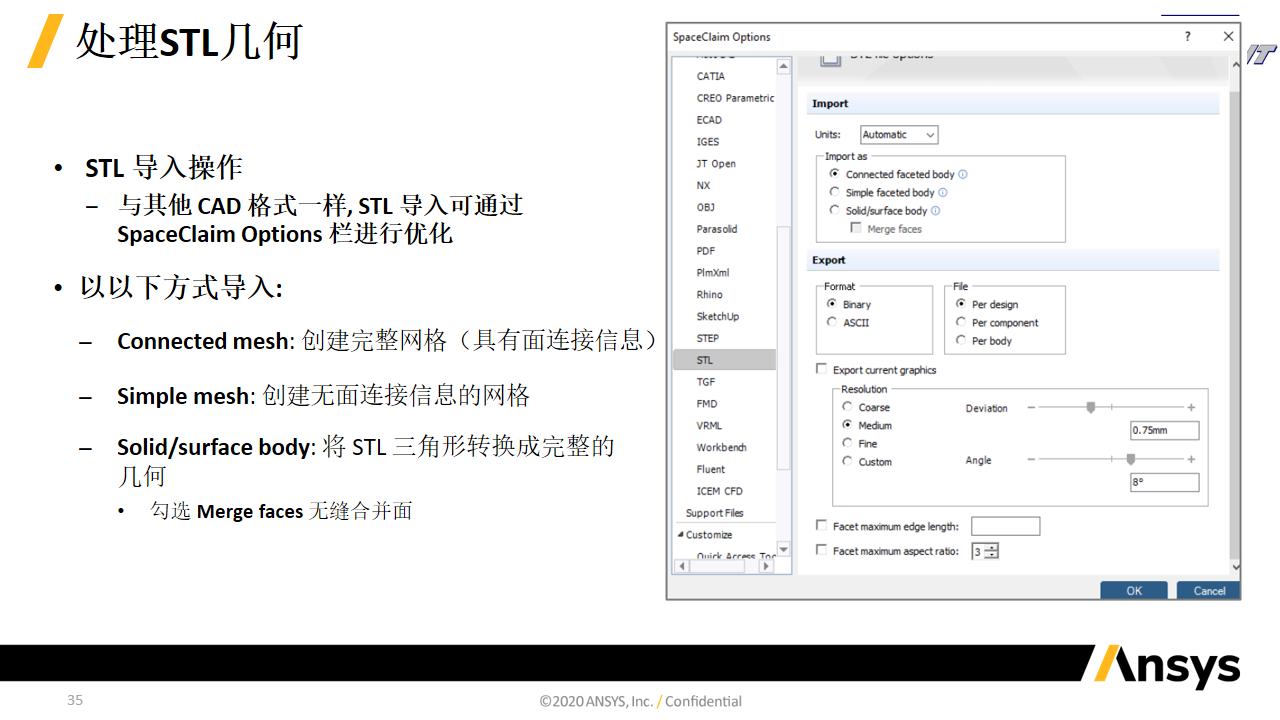The image size is (1280, 720).
Task: Select Custom resolution
Action: point(848,461)
